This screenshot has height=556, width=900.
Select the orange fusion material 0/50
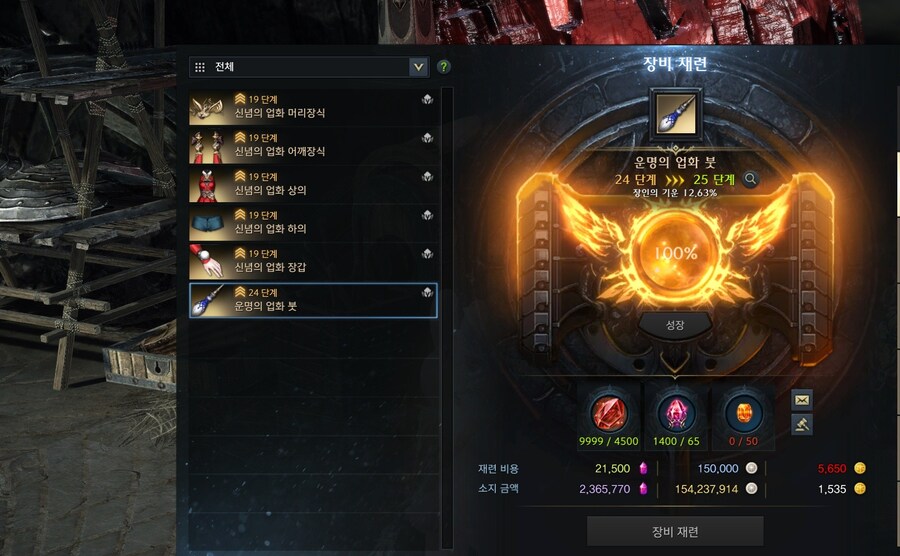click(x=743, y=413)
